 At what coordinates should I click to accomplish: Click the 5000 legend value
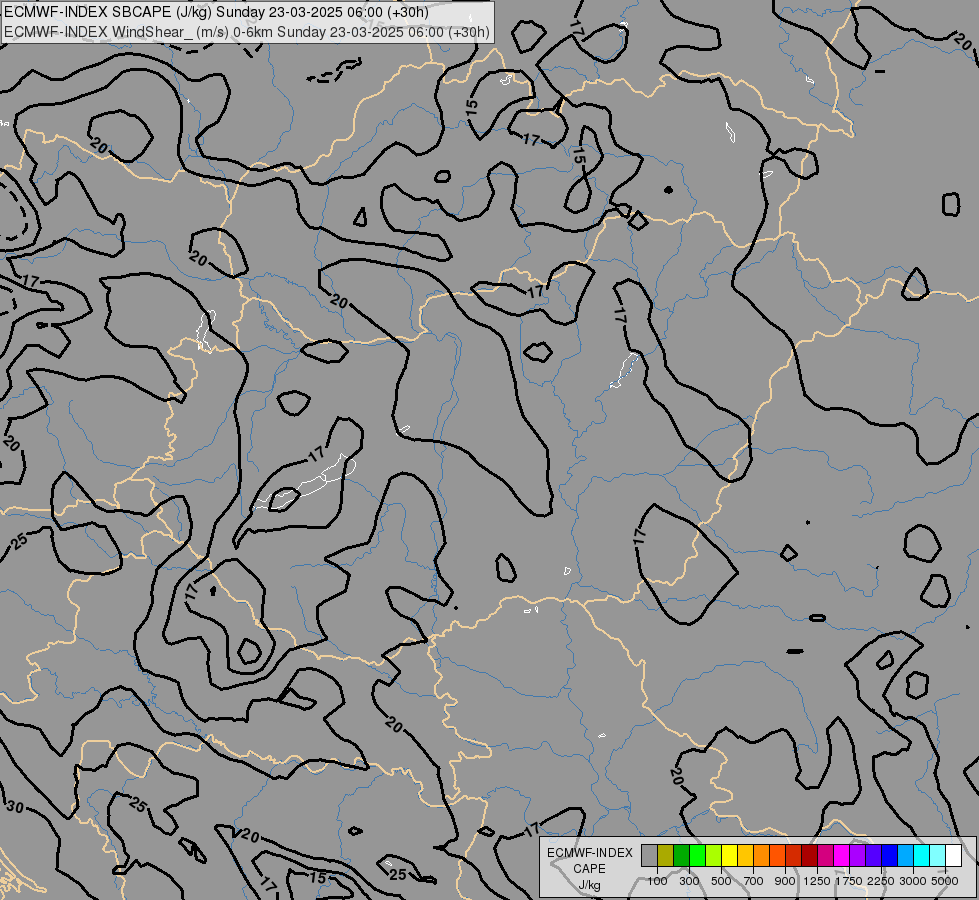click(x=945, y=881)
